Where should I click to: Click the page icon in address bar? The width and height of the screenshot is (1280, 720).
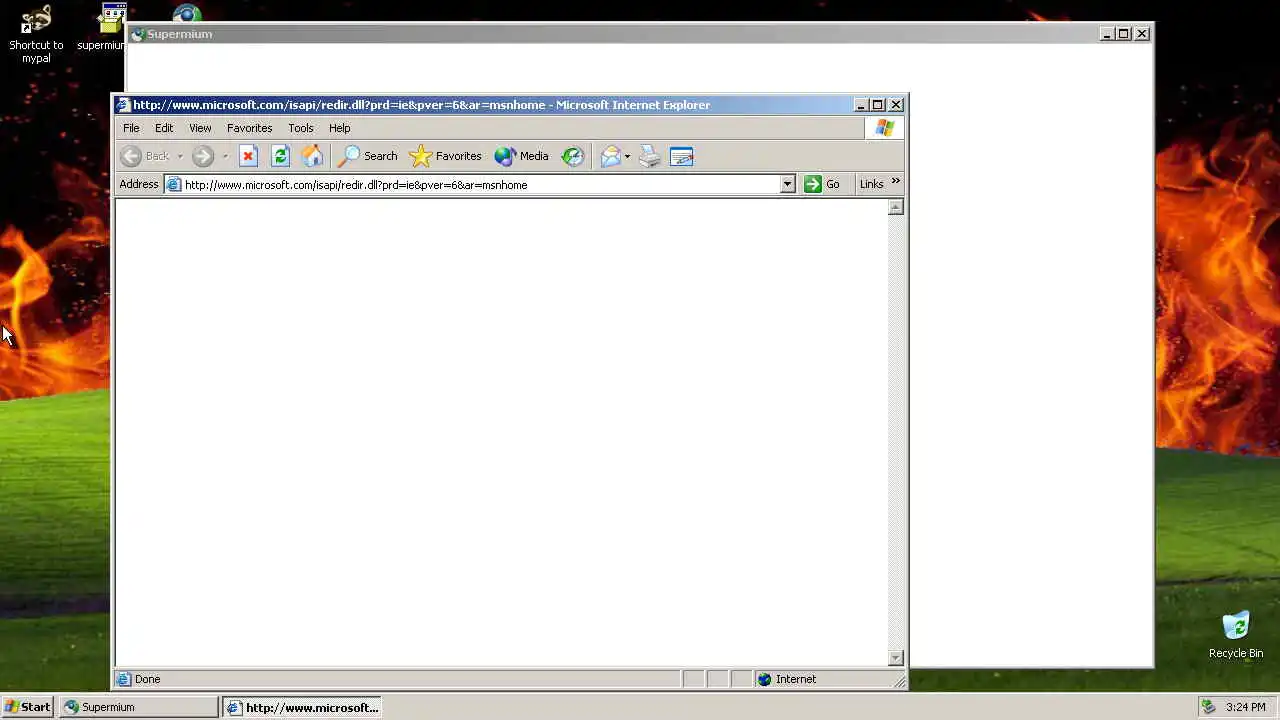click(x=174, y=184)
